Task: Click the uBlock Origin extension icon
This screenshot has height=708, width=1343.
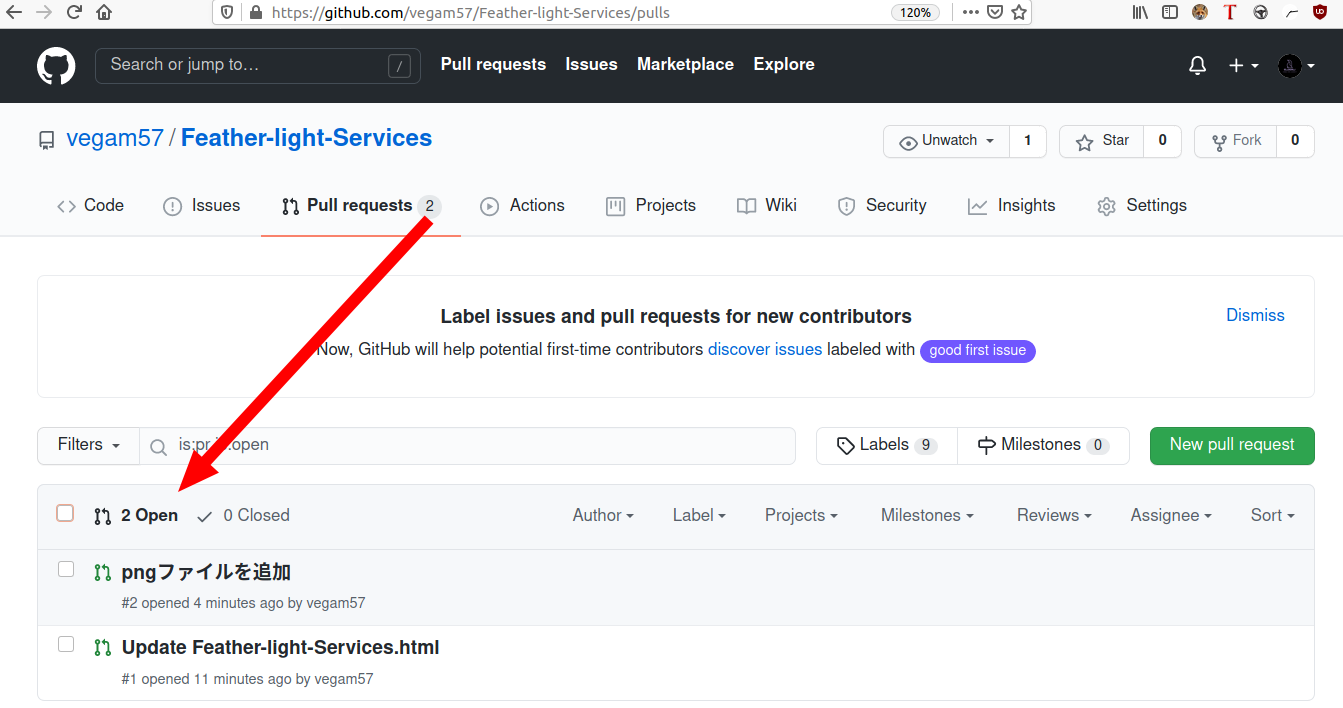Action: 1319,13
